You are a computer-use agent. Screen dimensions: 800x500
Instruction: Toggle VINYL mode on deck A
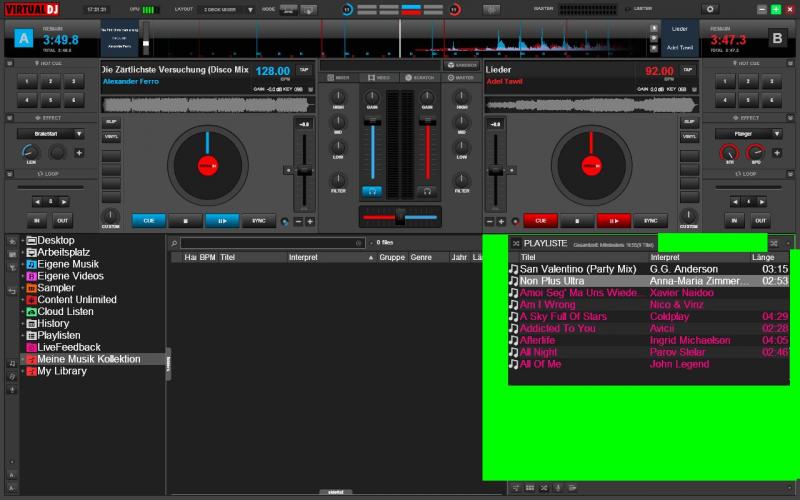pyautogui.click(x=111, y=137)
